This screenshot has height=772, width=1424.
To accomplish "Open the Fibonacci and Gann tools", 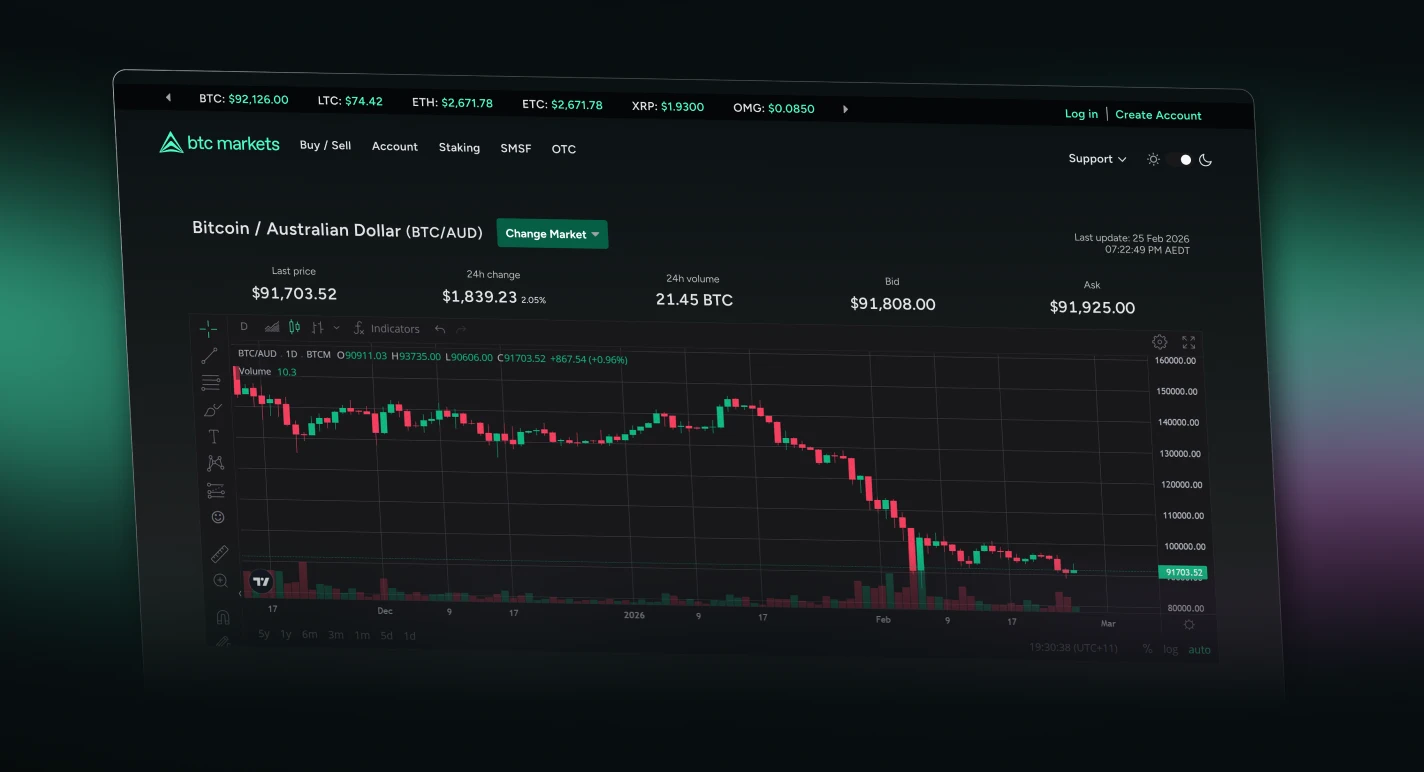I will [210, 382].
